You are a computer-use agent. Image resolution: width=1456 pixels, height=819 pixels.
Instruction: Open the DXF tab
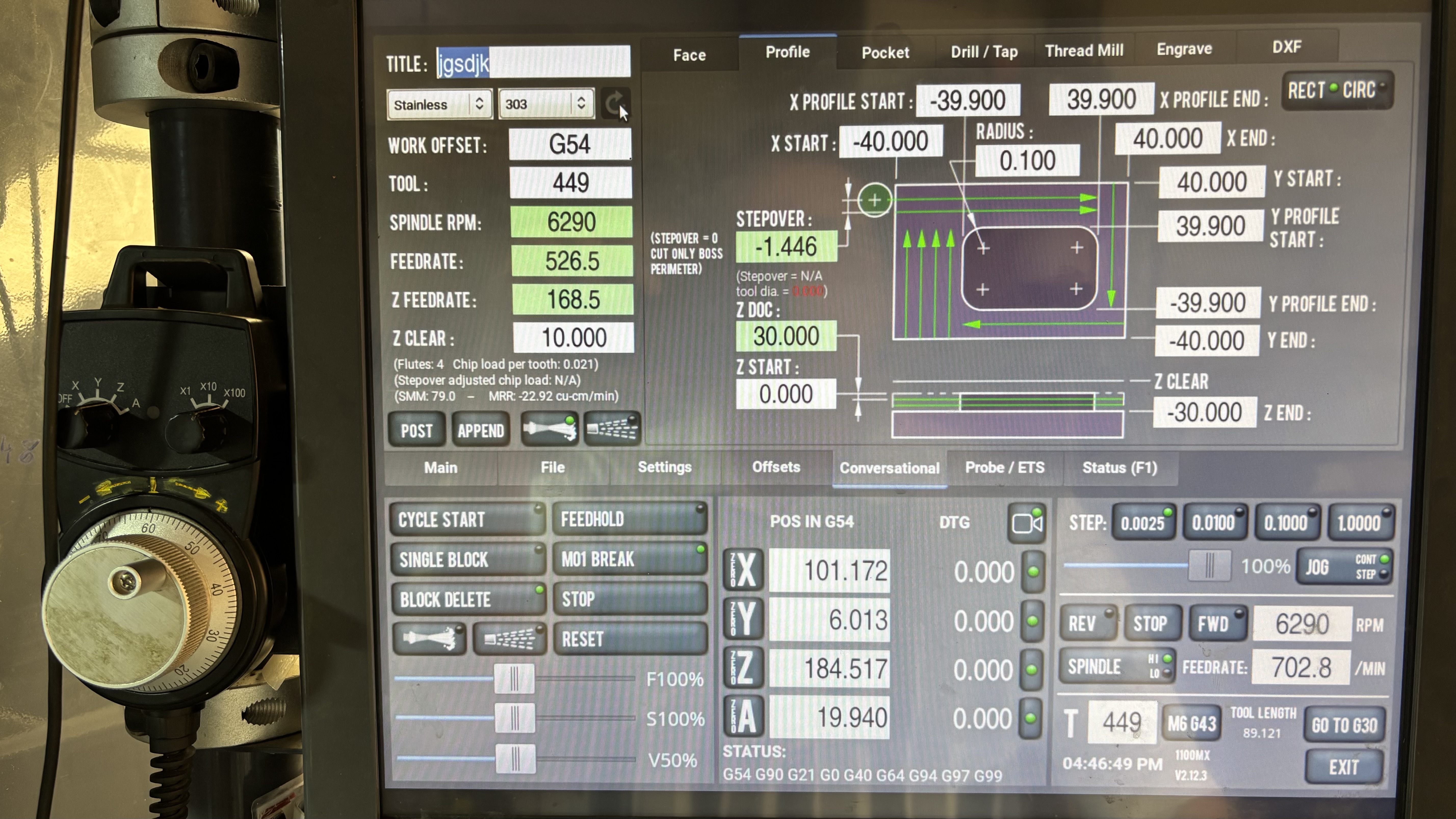tap(1287, 46)
